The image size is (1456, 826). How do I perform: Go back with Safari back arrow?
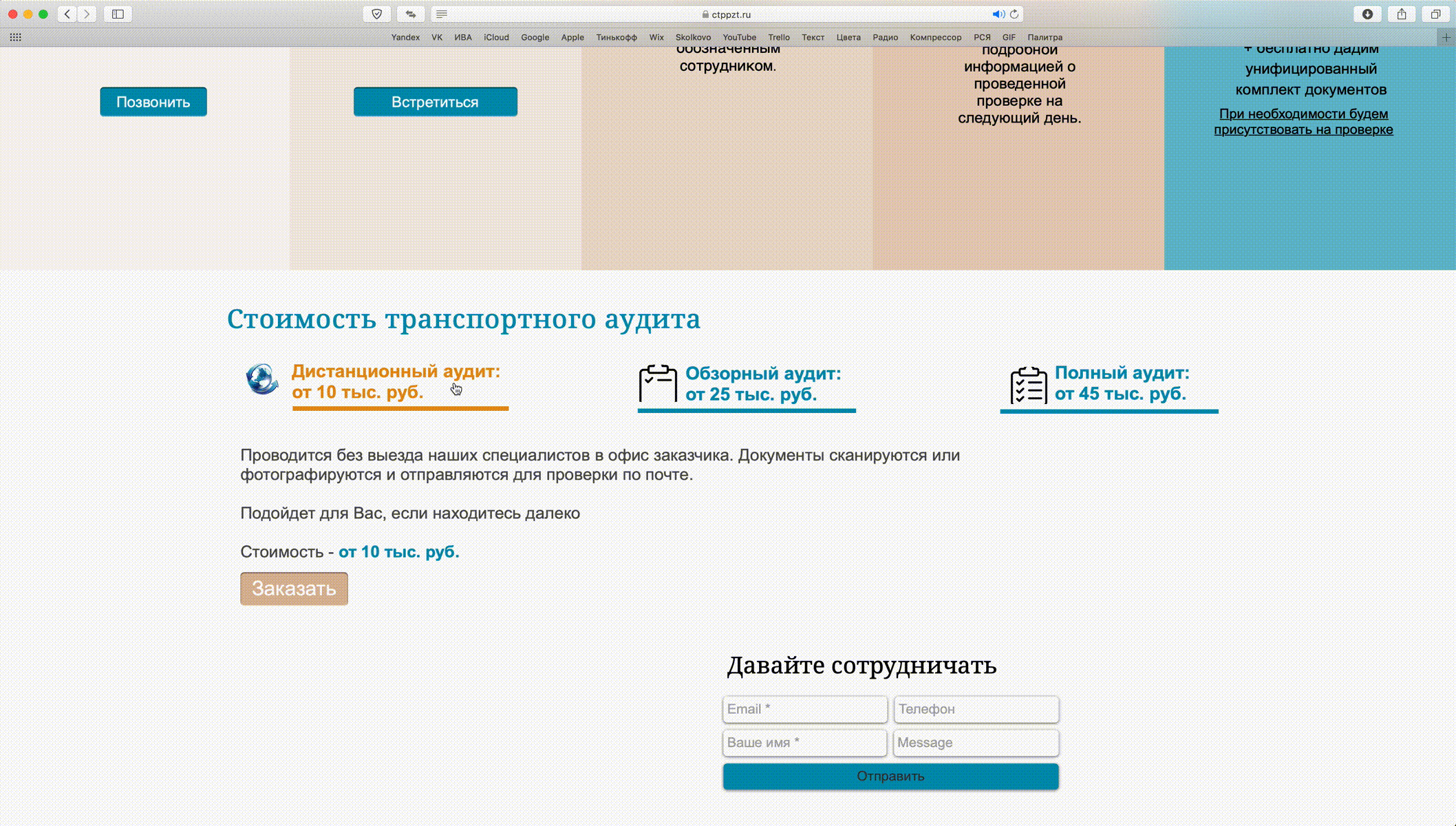pyautogui.click(x=67, y=14)
